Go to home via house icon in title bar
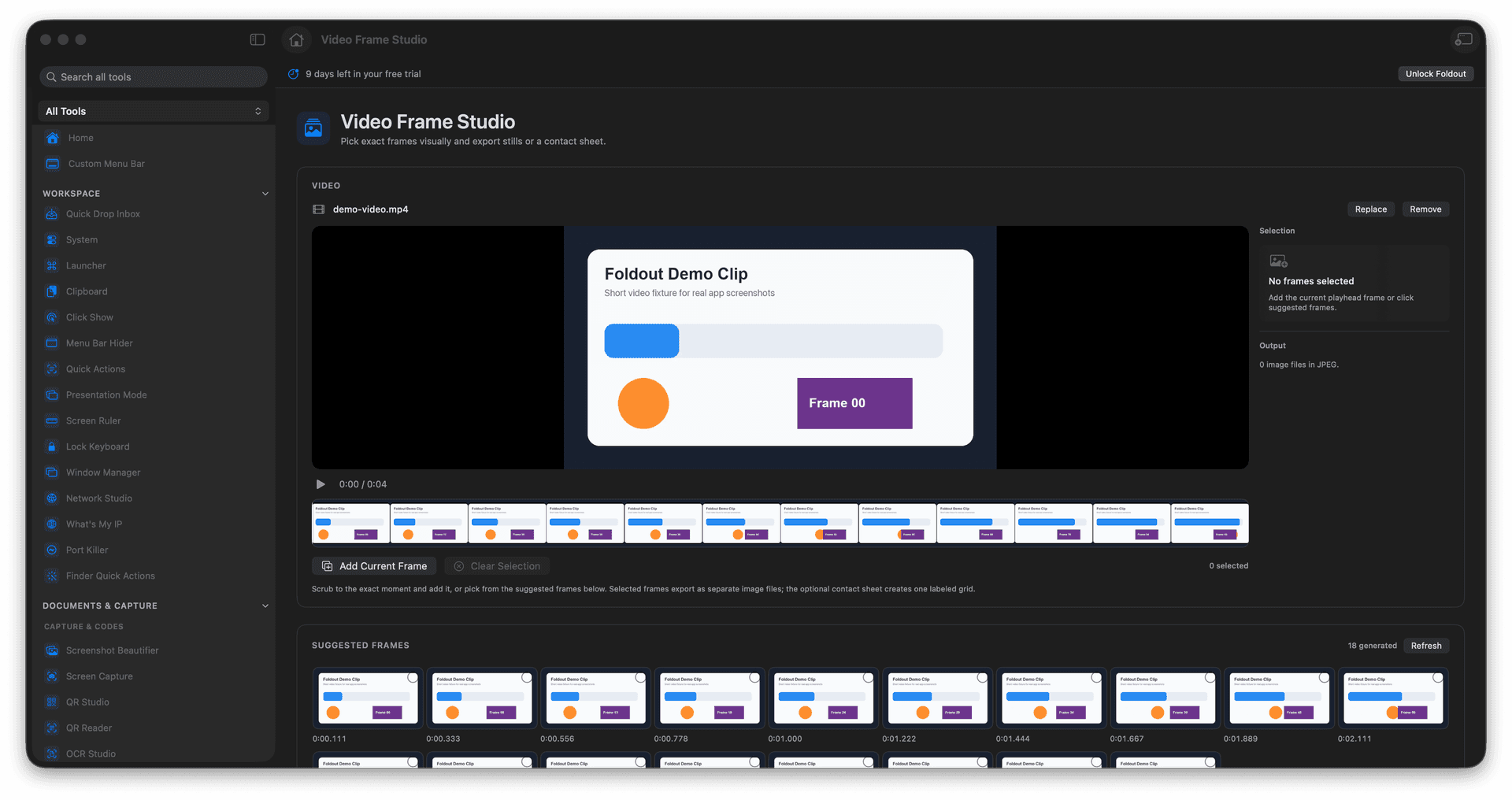 pos(296,39)
